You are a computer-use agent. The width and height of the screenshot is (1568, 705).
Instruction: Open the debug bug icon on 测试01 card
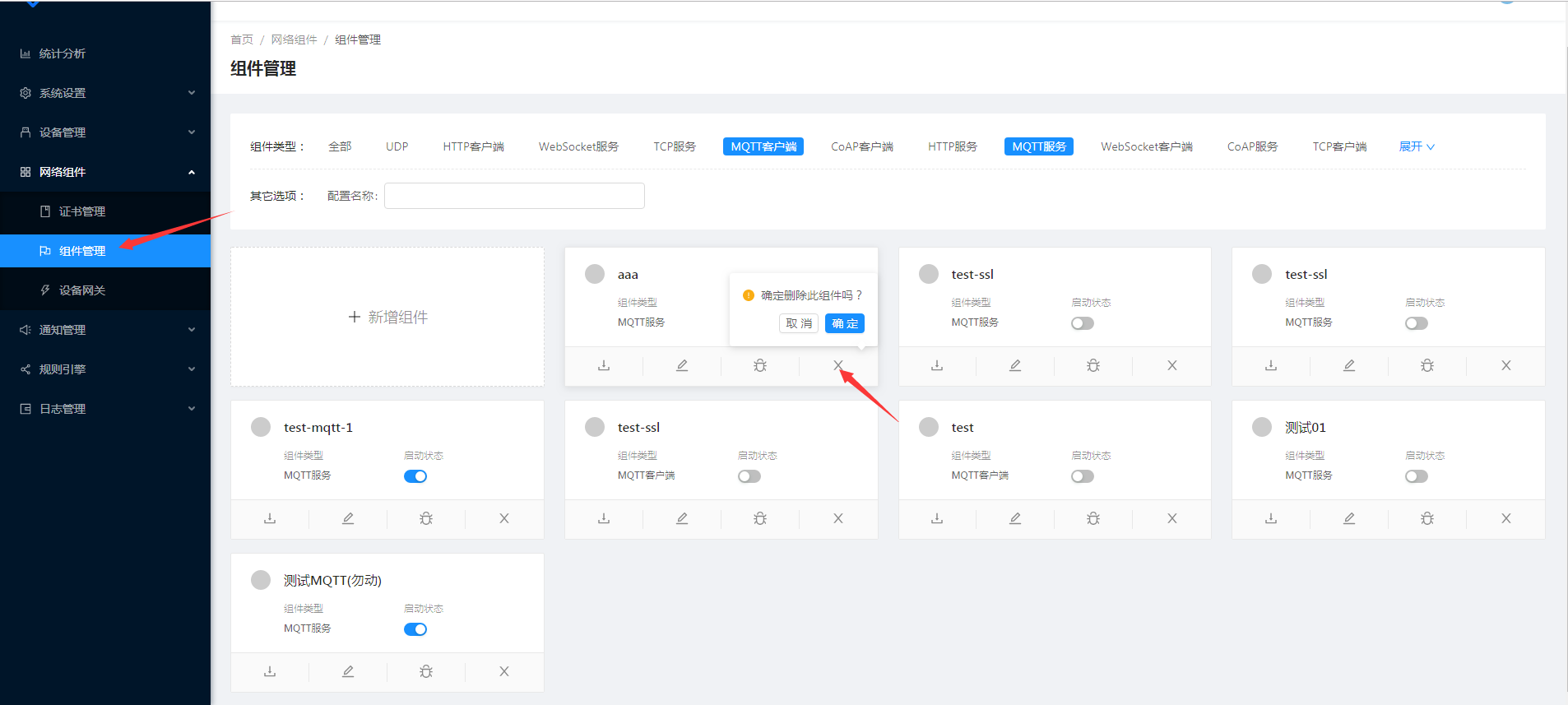[x=1427, y=518]
